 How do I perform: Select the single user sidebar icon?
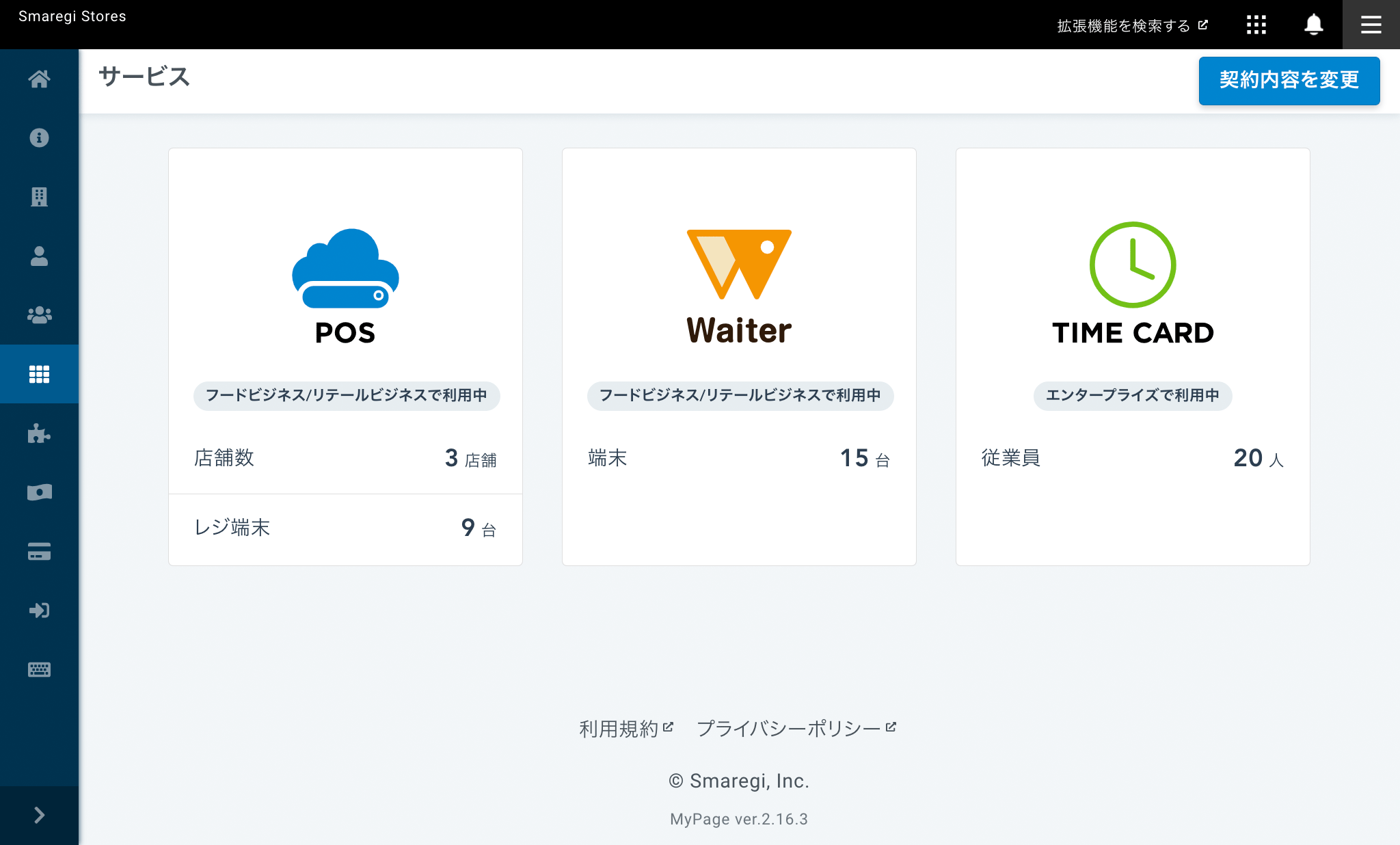coord(39,256)
